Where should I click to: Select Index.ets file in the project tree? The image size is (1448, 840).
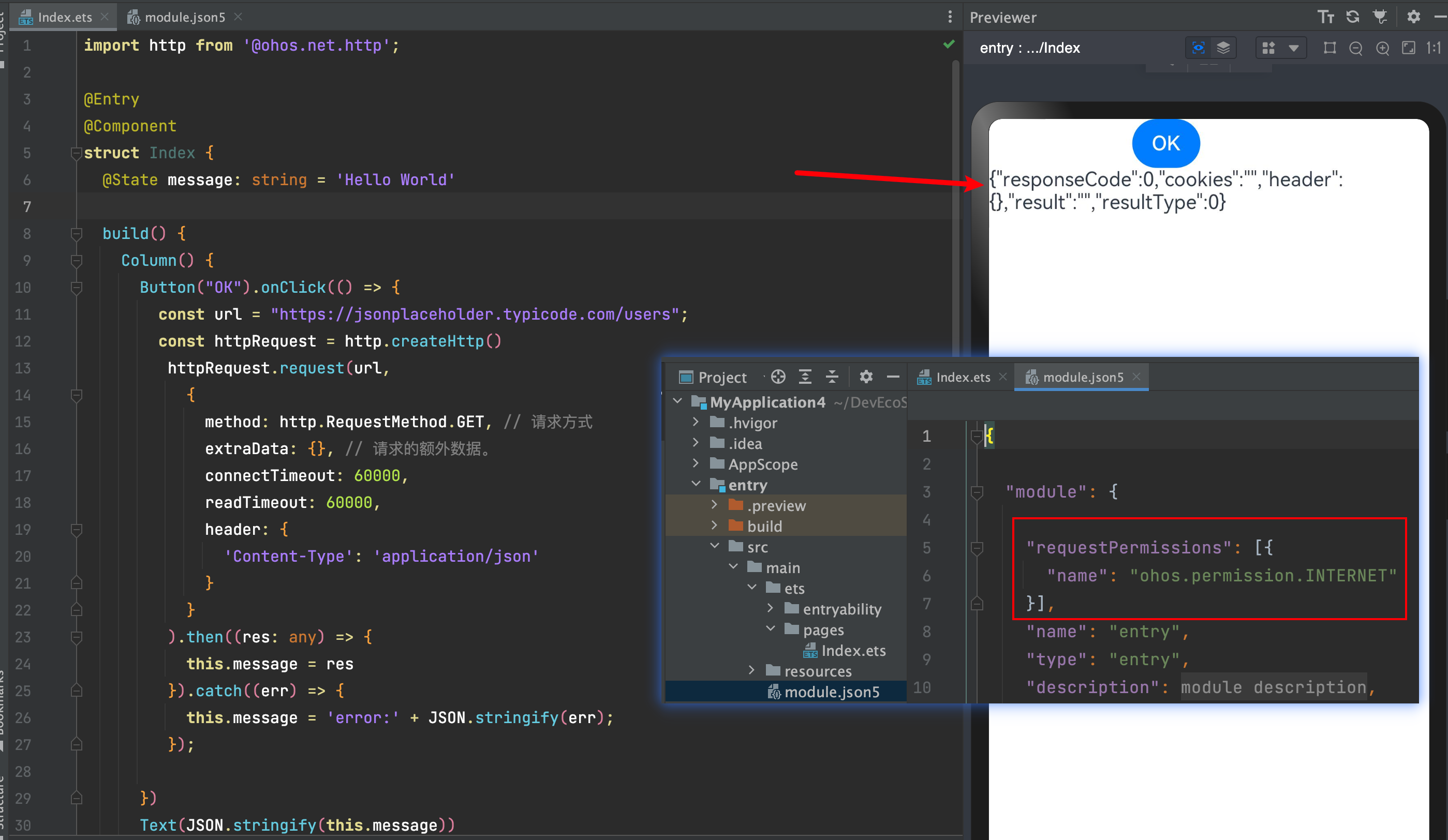coord(845,651)
